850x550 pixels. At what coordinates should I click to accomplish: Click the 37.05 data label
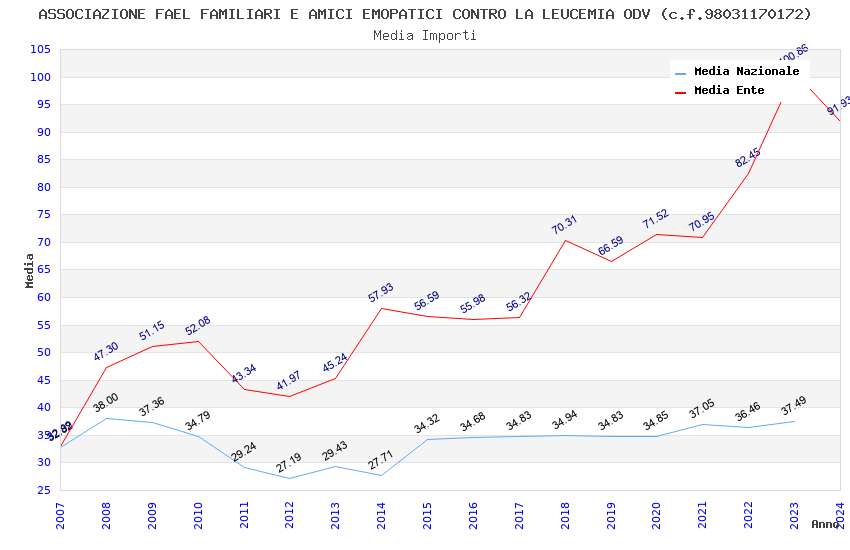pos(702,409)
